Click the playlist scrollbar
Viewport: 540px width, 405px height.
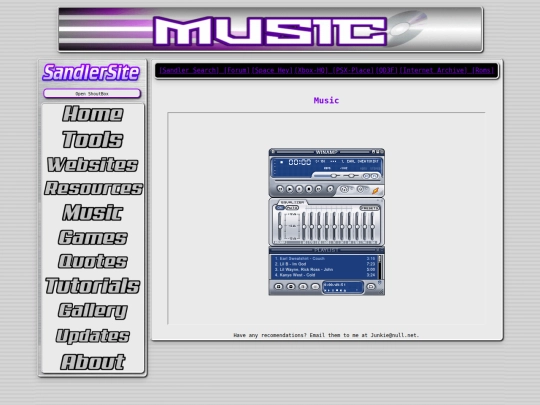point(380,267)
